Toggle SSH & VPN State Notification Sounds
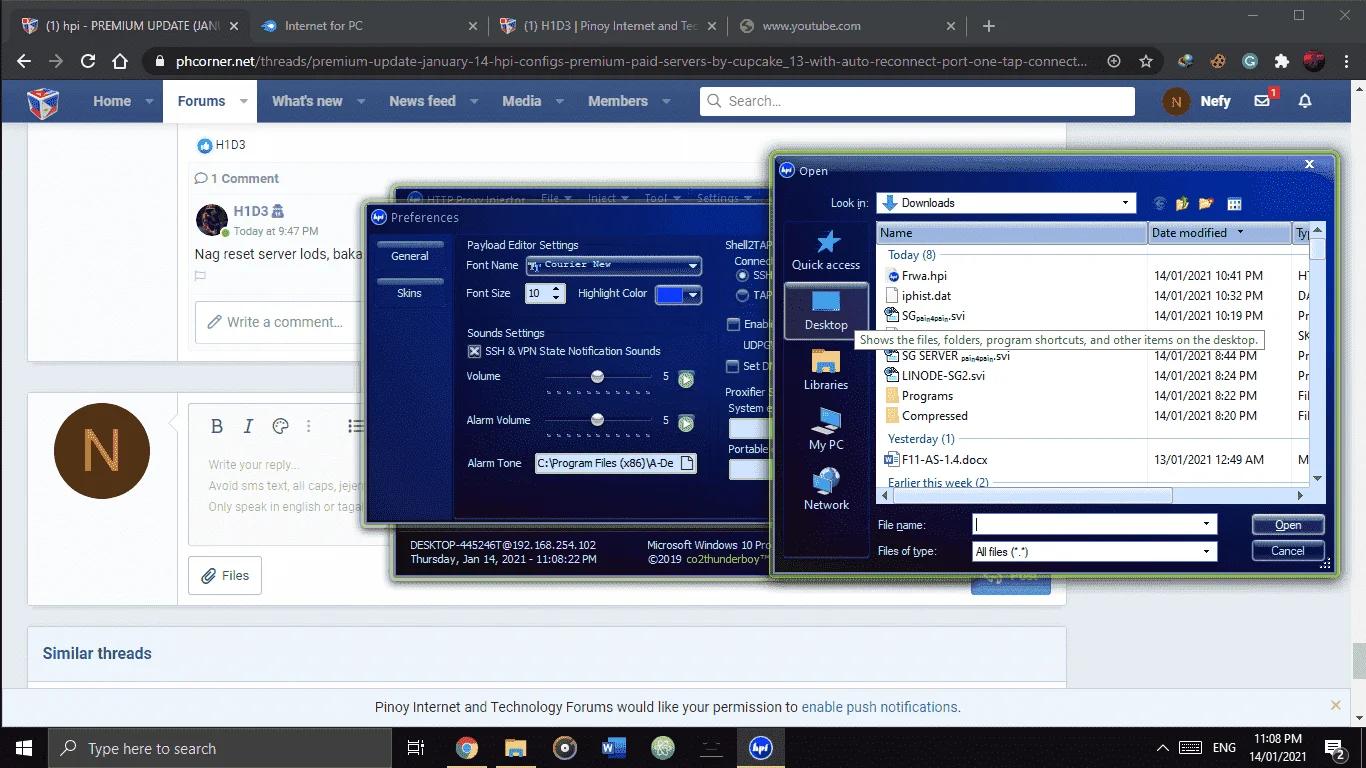Image resolution: width=1366 pixels, height=768 pixels. click(x=475, y=352)
